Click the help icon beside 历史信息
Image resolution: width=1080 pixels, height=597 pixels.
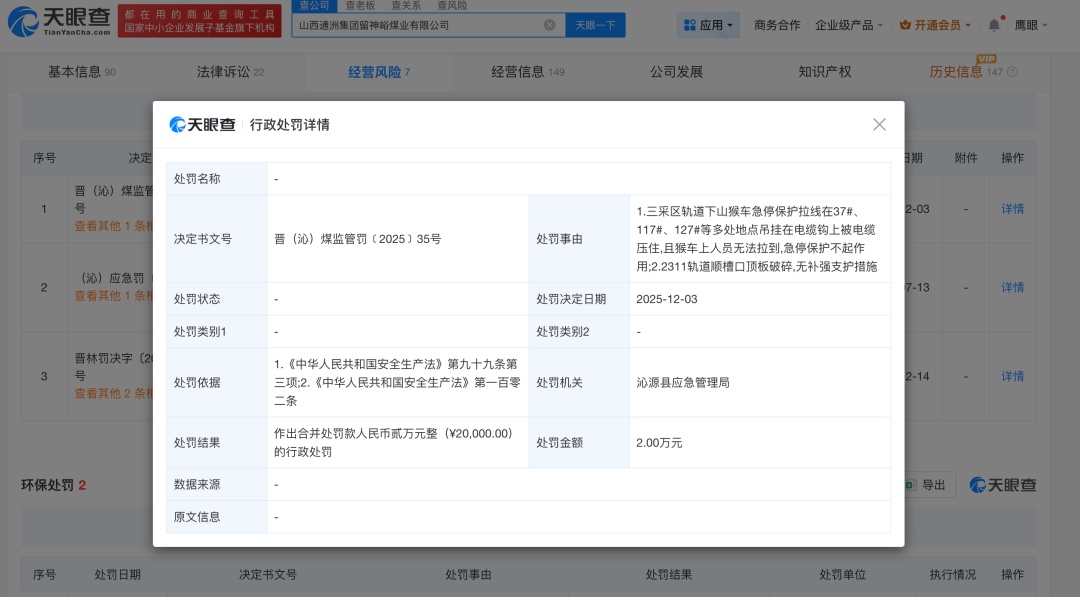click(x=1012, y=72)
